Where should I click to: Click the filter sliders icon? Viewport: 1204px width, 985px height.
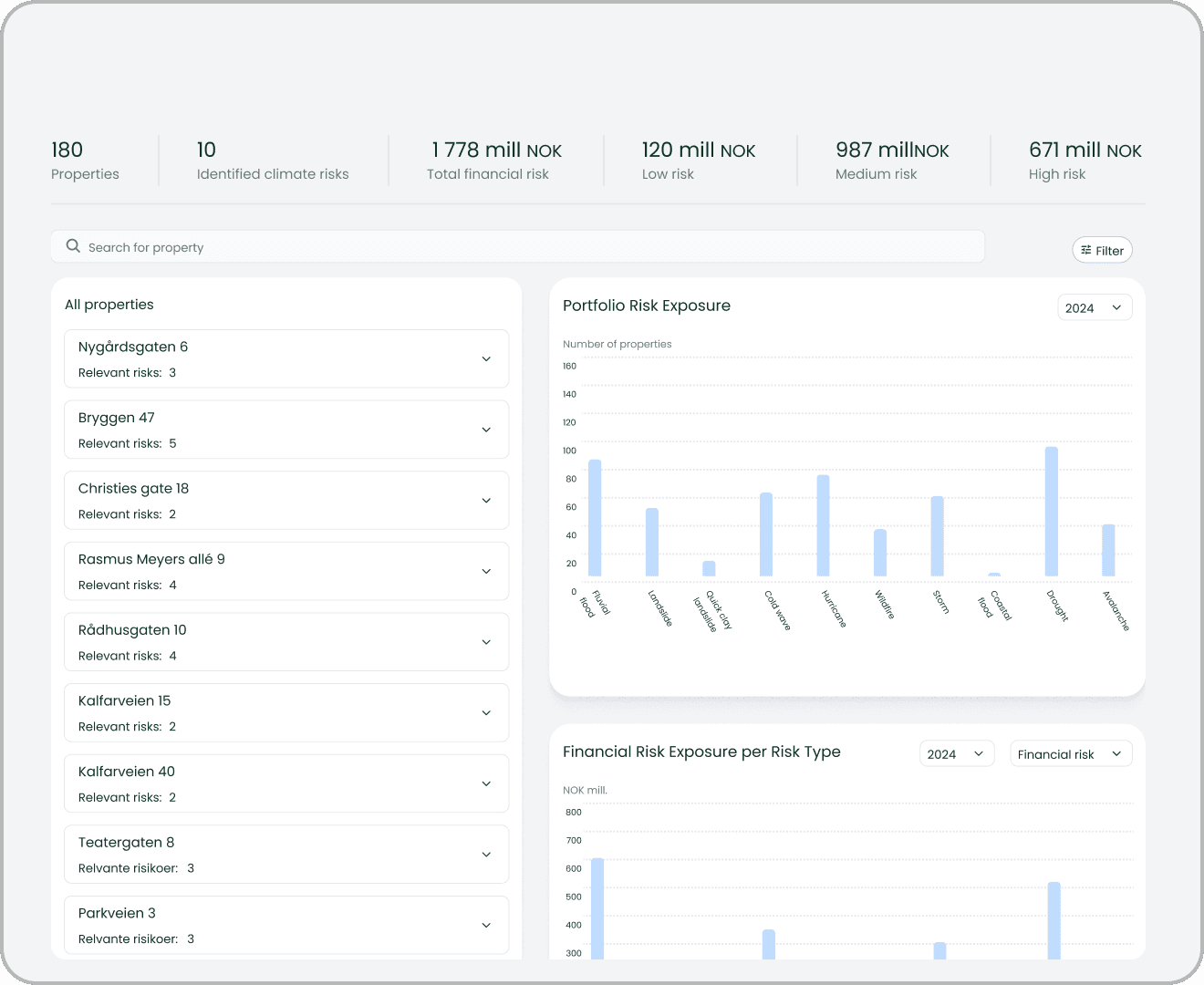(x=1085, y=250)
